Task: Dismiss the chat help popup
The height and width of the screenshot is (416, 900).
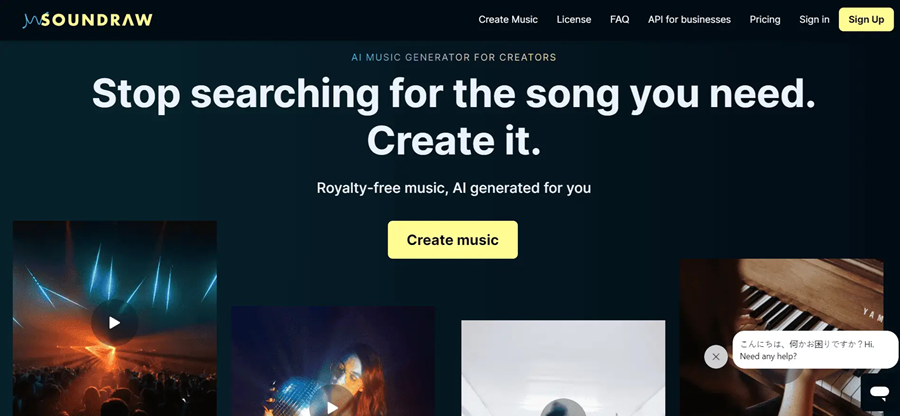Action: (x=715, y=356)
